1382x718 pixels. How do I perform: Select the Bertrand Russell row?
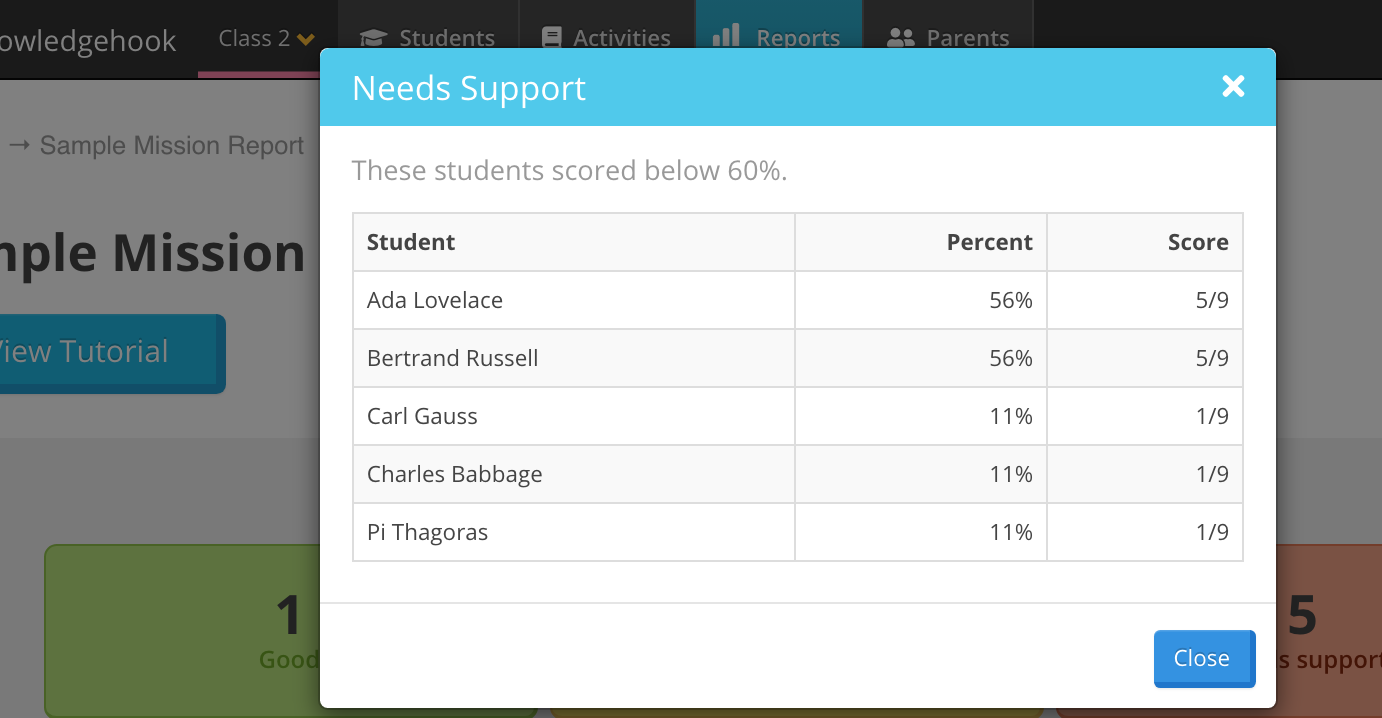(x=452, y=358)
